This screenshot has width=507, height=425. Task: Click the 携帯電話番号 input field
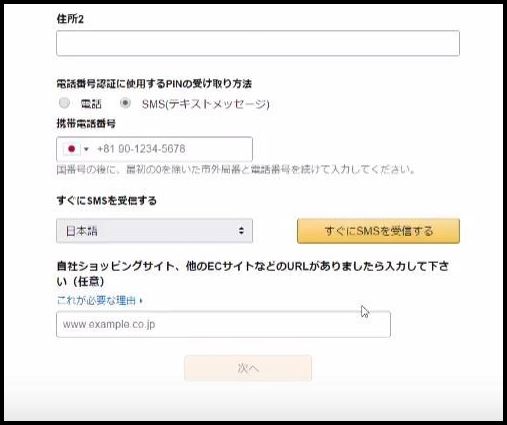pos(154,149)
